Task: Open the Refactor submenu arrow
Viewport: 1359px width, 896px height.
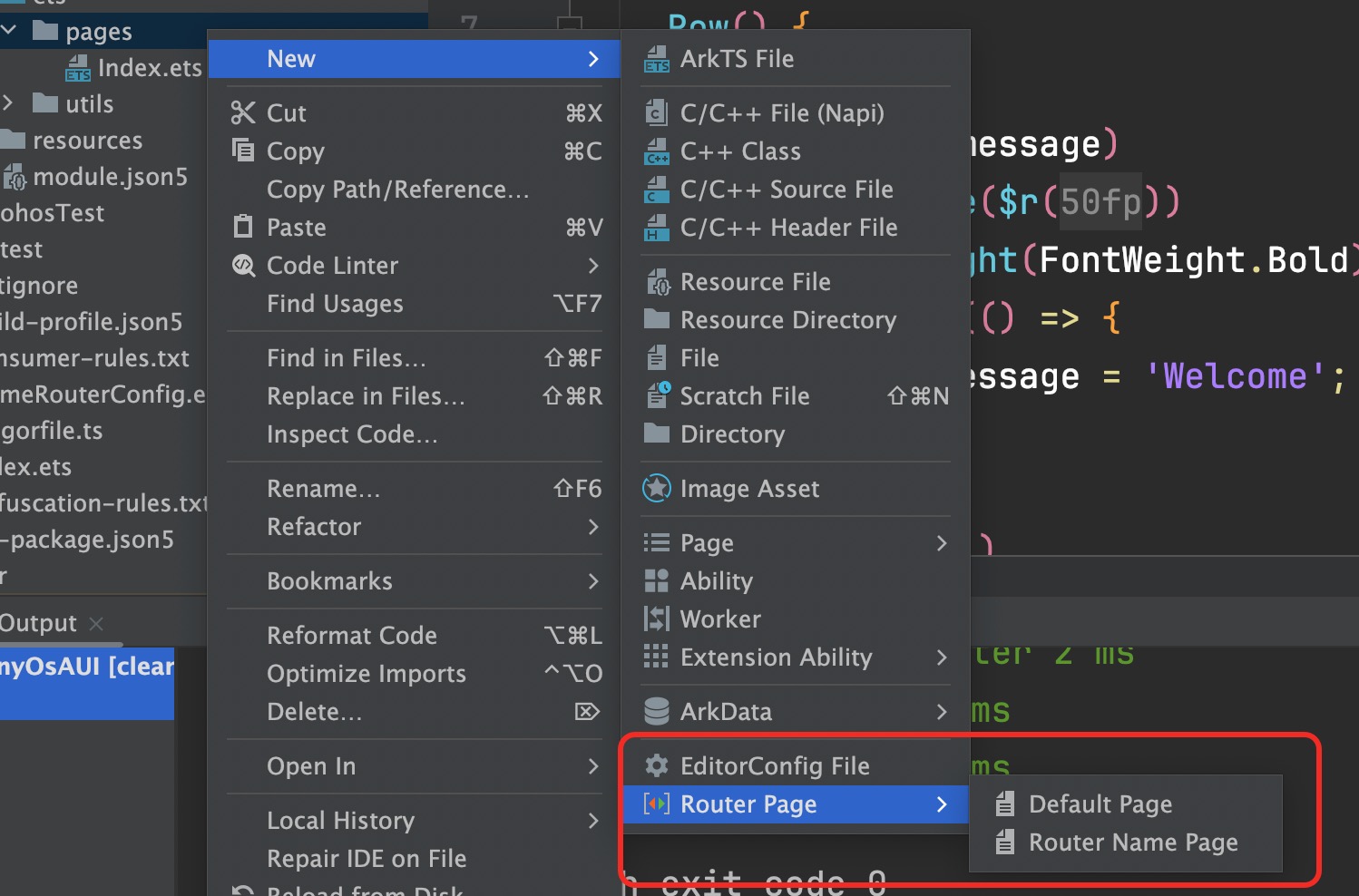Action: tap(593, 527)
